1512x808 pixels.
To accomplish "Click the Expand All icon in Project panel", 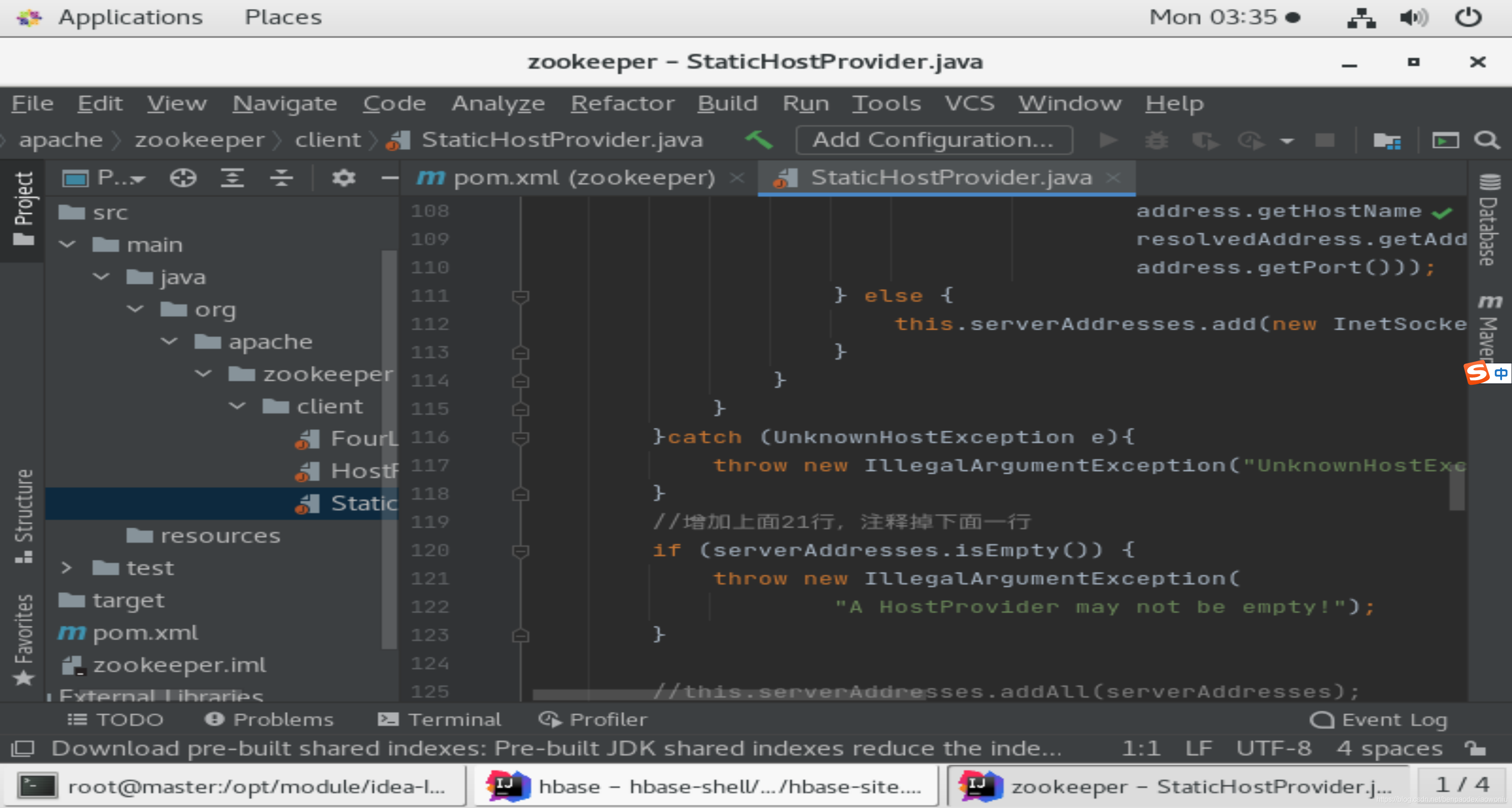I will 232,177.
